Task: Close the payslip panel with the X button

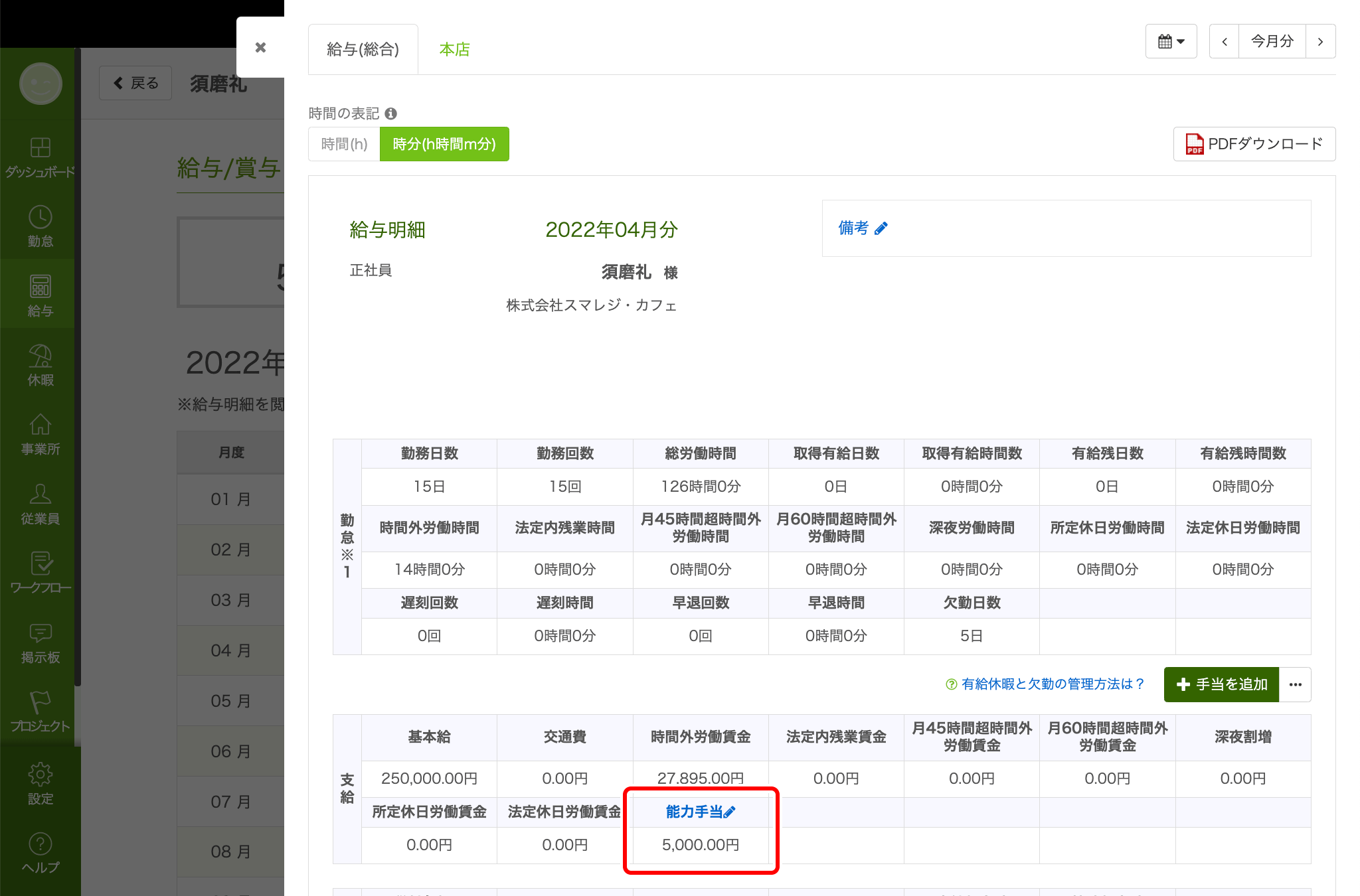Action: click(x=260, y=47)
